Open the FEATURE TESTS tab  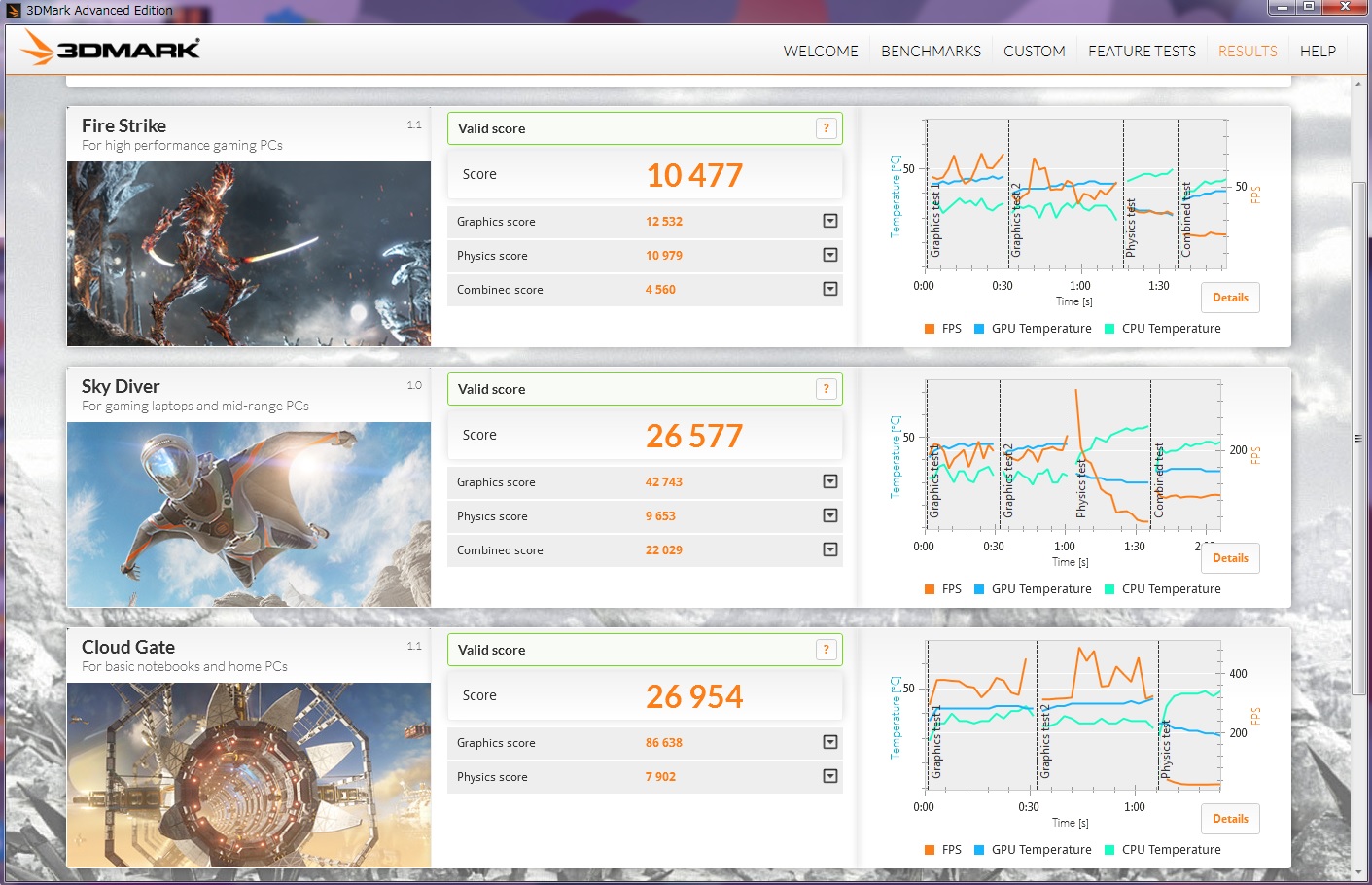click(x=1142, y=51)
